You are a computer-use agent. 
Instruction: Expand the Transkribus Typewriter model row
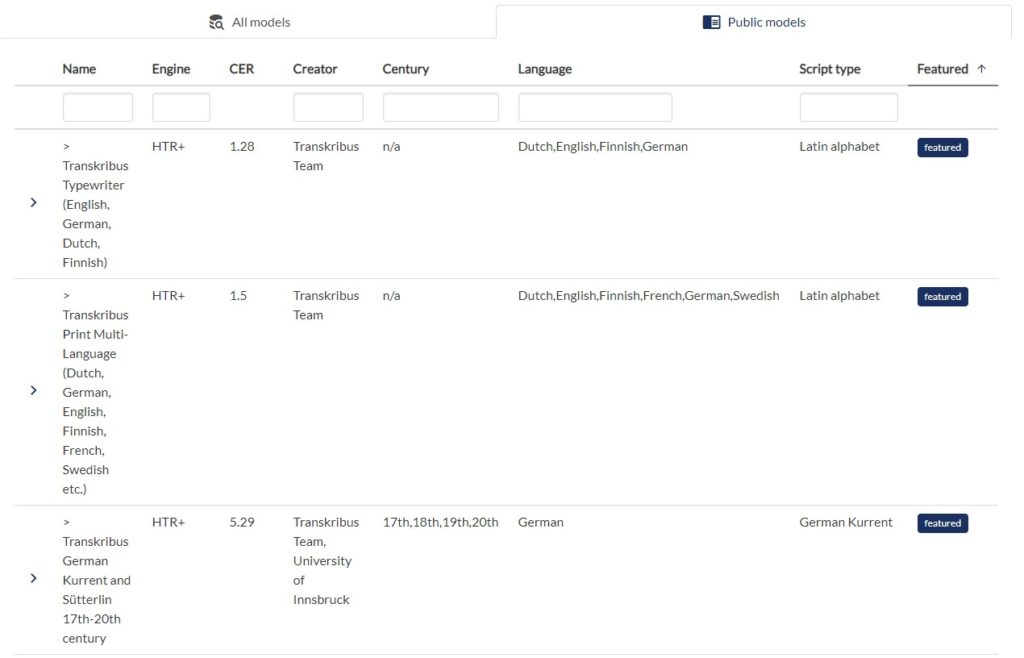[33, 203]
